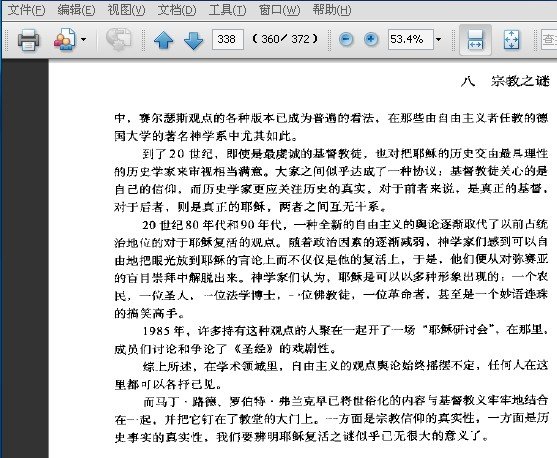Click the page header 八 宗教之谜
This screenshot has width=557, height=458.
pos(505,81)
